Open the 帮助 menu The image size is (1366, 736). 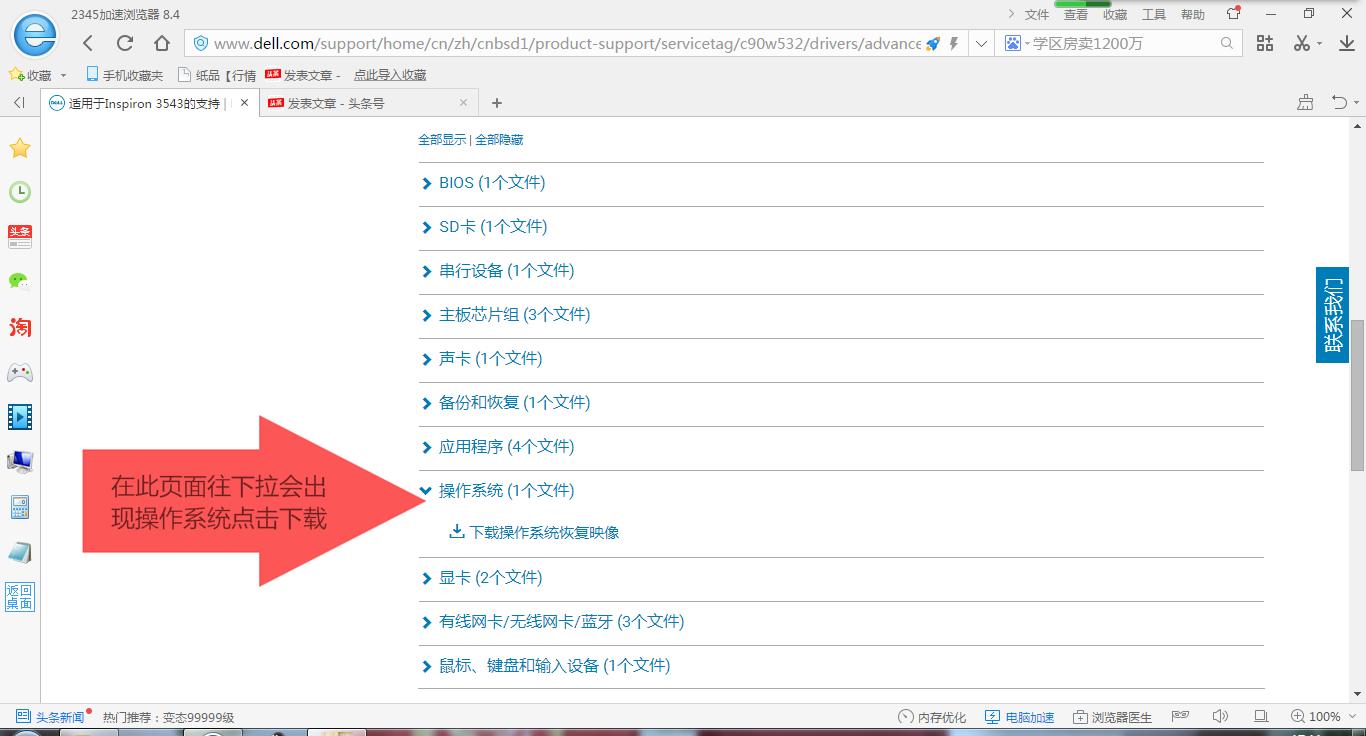click(1193, 14)
